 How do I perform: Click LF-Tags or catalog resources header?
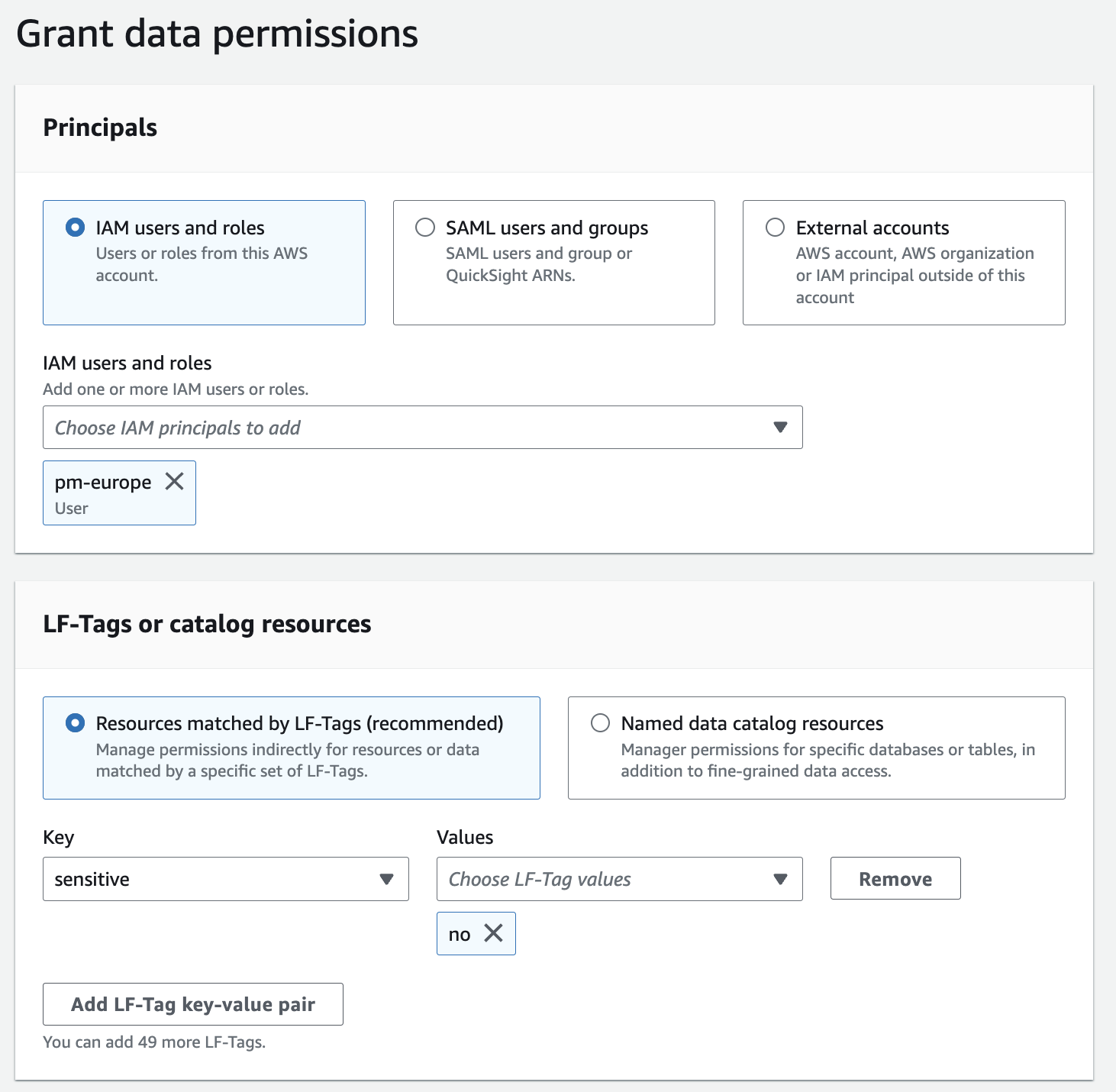(207, 624)
